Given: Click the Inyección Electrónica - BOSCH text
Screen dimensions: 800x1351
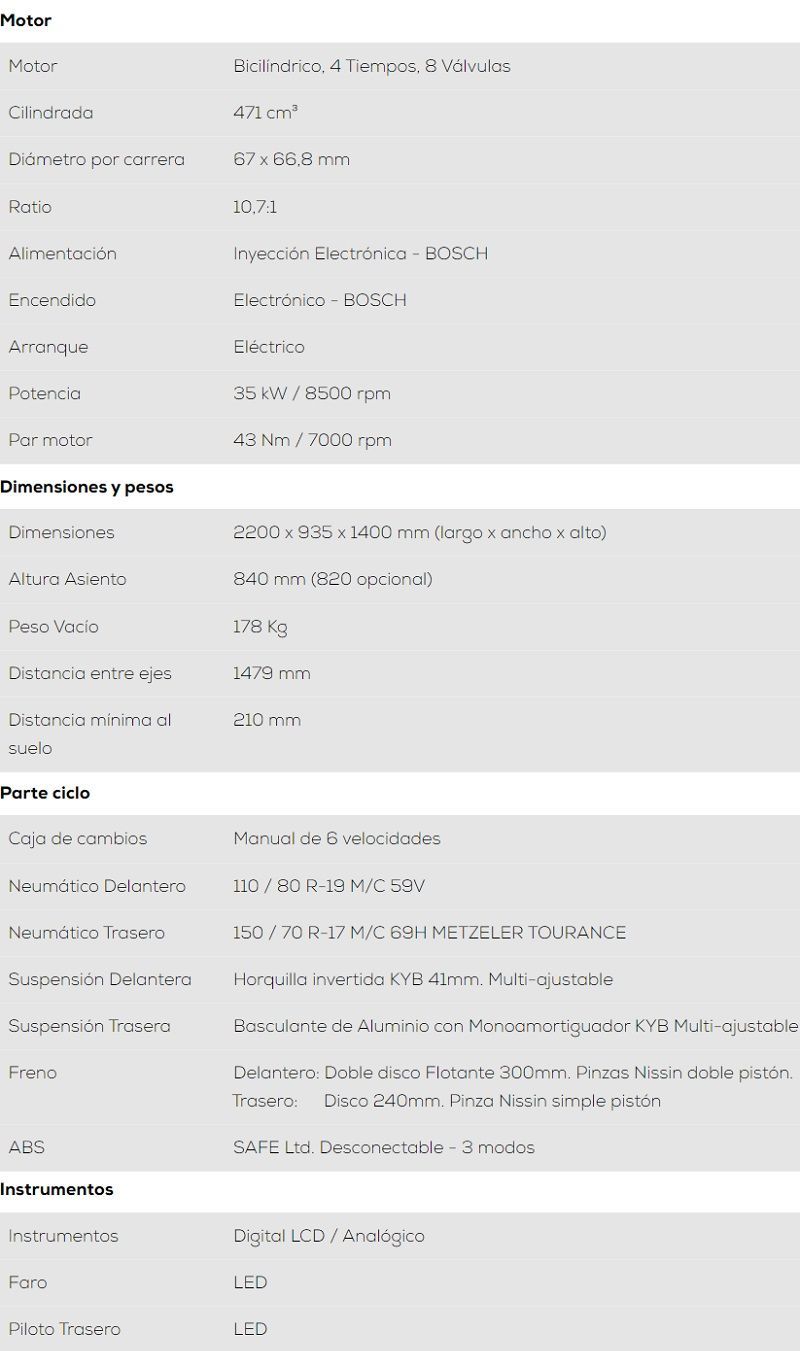Looking at the screenshot, I should 360,254.
